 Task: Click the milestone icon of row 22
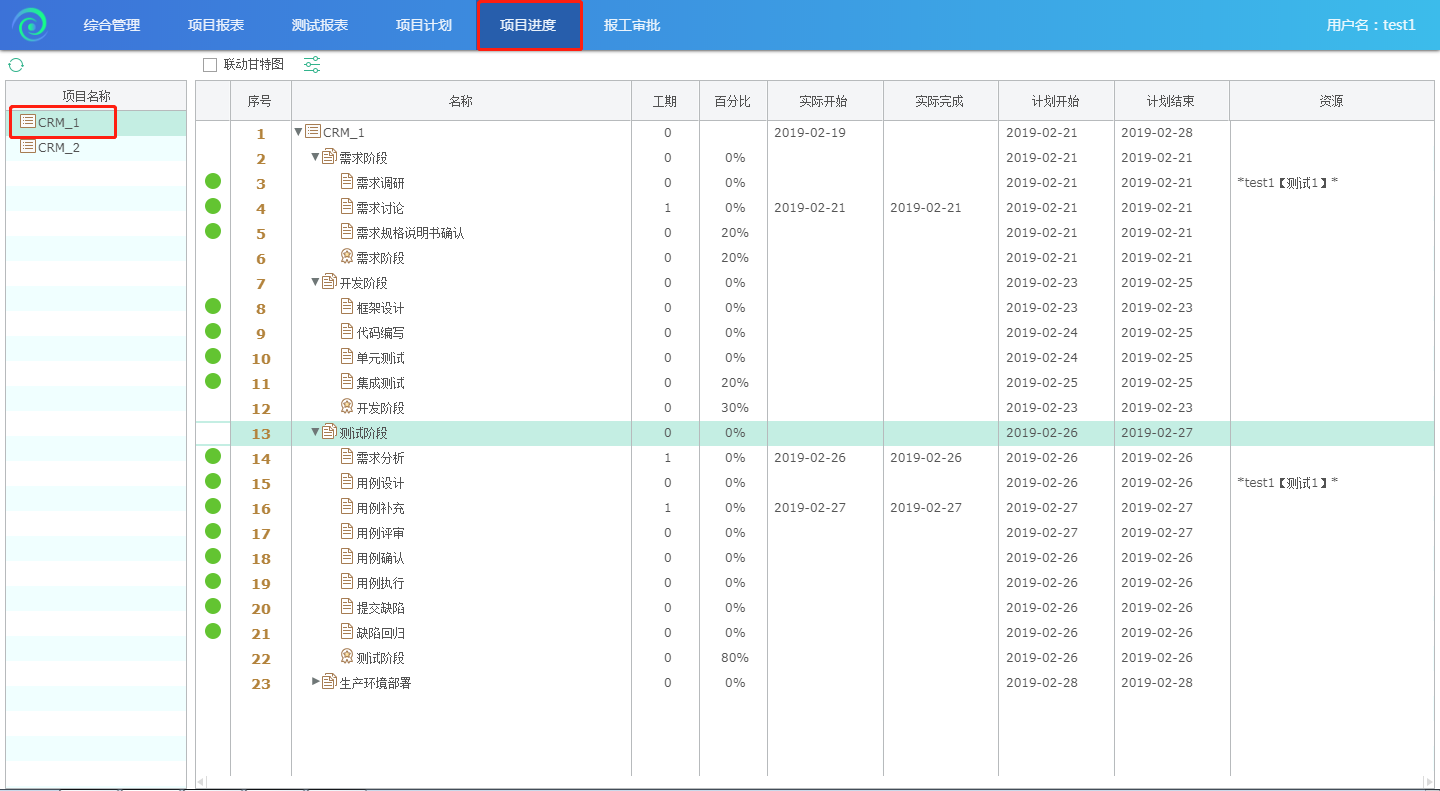(347, 657)
